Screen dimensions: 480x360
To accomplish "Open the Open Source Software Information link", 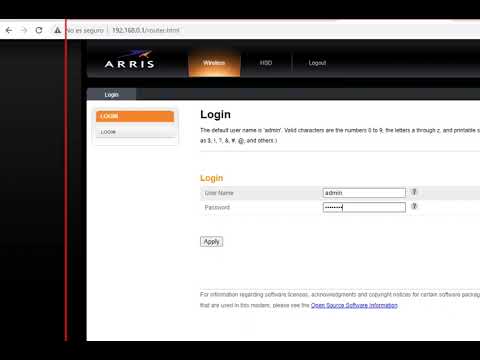I will [354, 305].
